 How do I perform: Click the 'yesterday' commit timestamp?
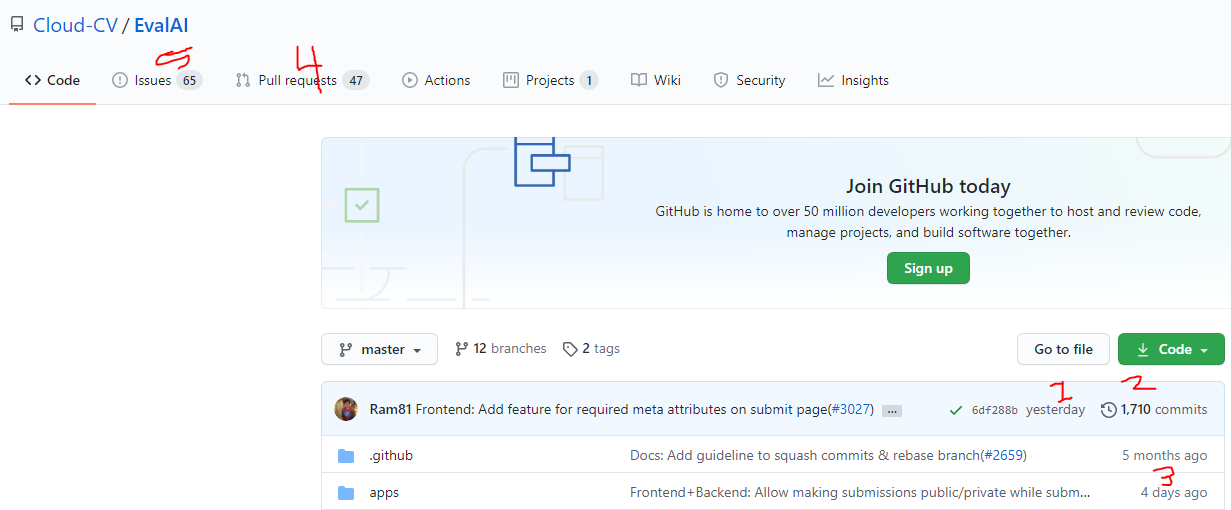coord(1055,410)
